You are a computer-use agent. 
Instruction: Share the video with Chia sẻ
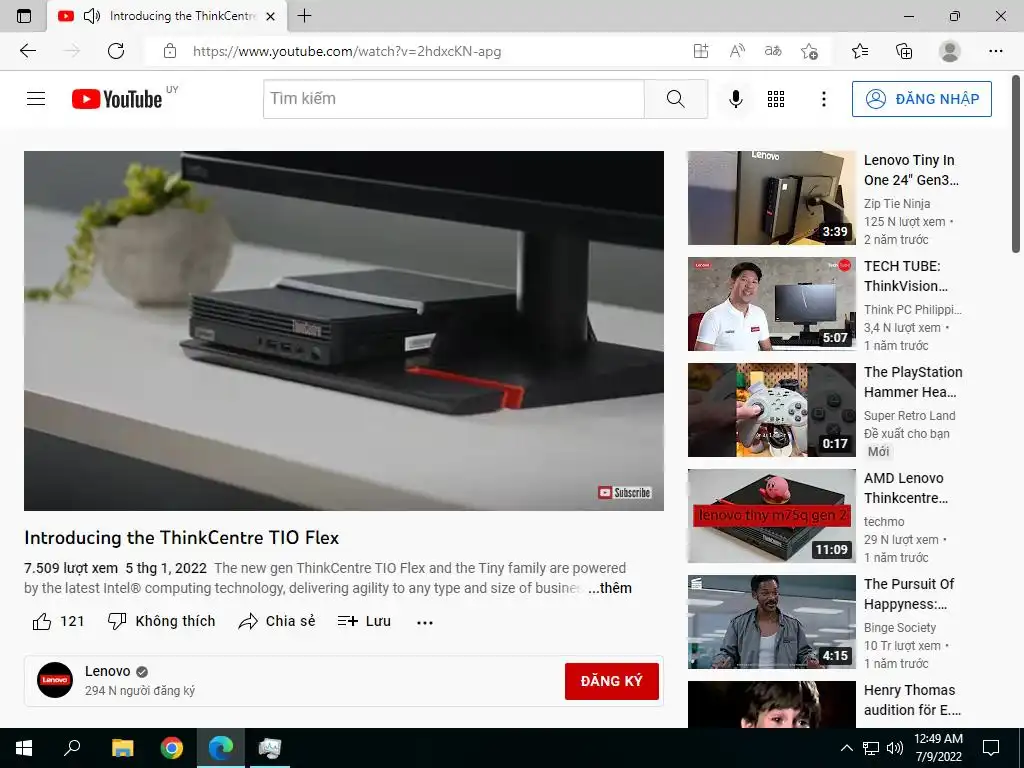click(x=277, y=621)
